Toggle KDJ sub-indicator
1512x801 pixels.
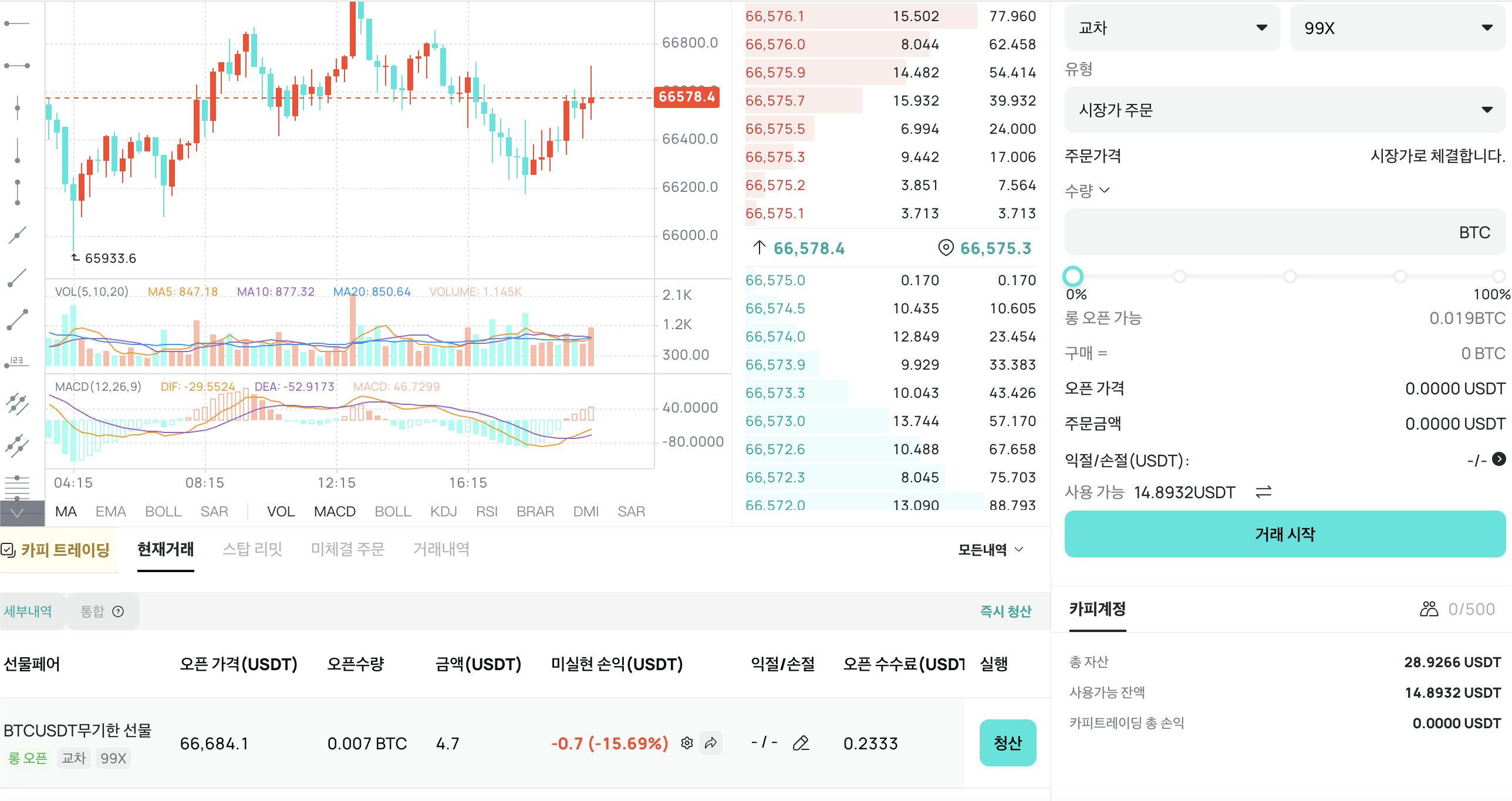[443, 512]
